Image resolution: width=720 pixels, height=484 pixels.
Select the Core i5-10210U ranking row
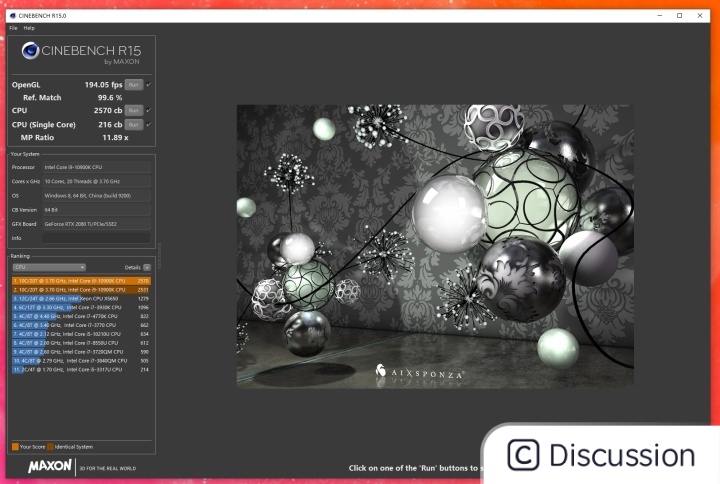[81, 334]
